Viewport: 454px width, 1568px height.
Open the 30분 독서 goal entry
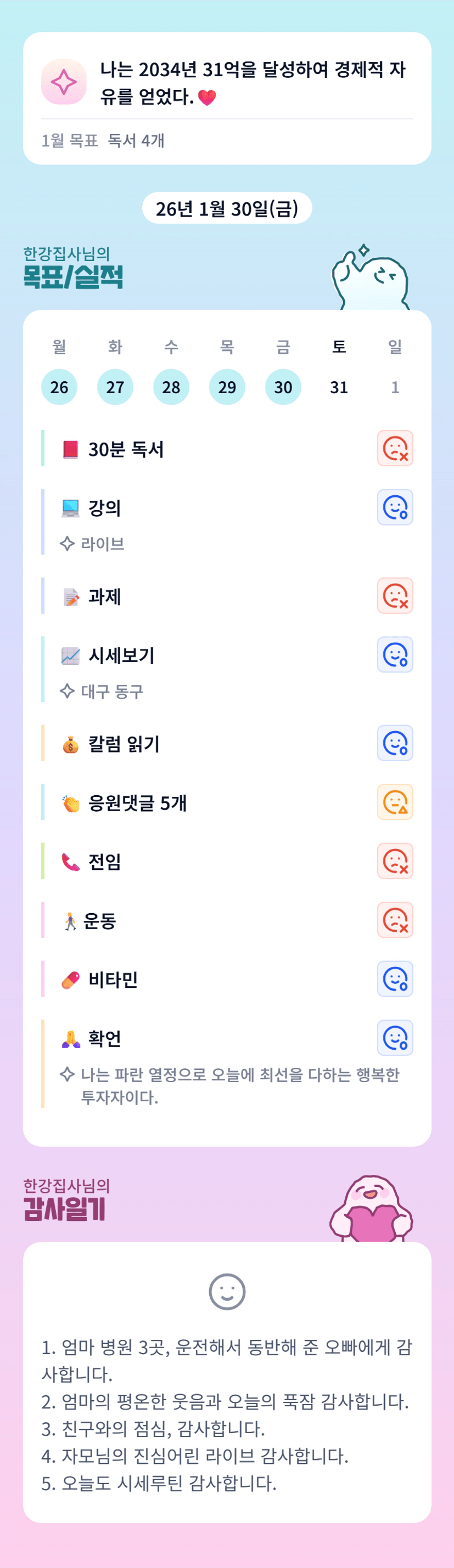[x=126, y=450]
